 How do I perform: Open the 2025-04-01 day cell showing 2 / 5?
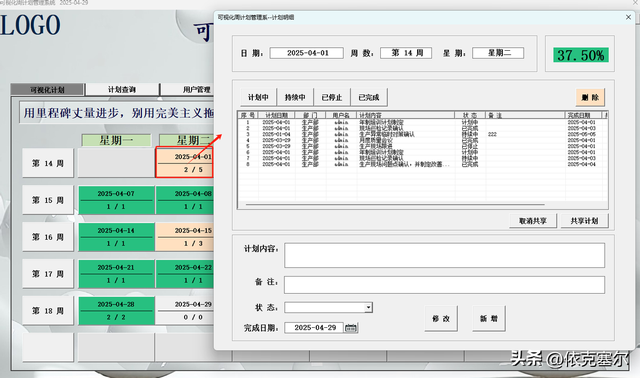184,162
